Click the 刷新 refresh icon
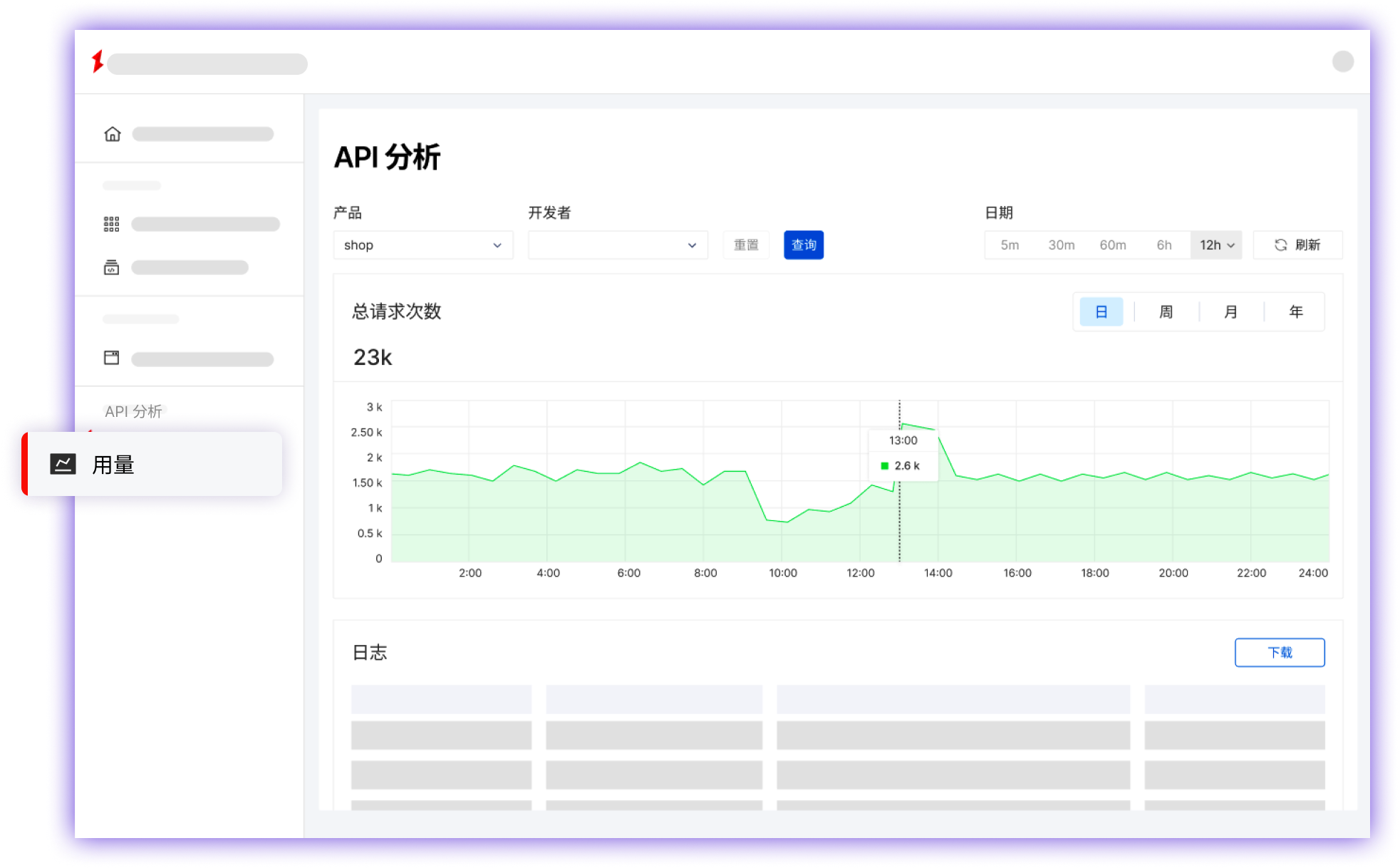Image resolution: width=1400 pixels, height=868 pixels. click(1280, 244)
